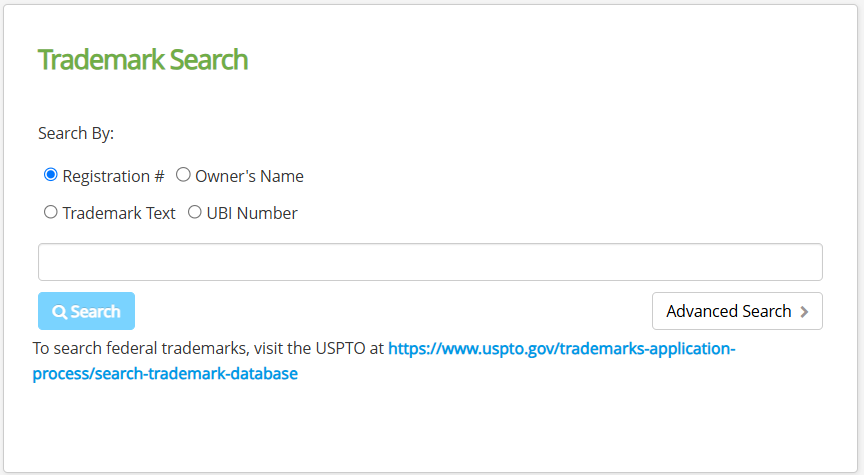Image resolution: width=864 pixels, height=475 pixels.
Task: Click the "Registration #" label text
Action: (114, 176)
